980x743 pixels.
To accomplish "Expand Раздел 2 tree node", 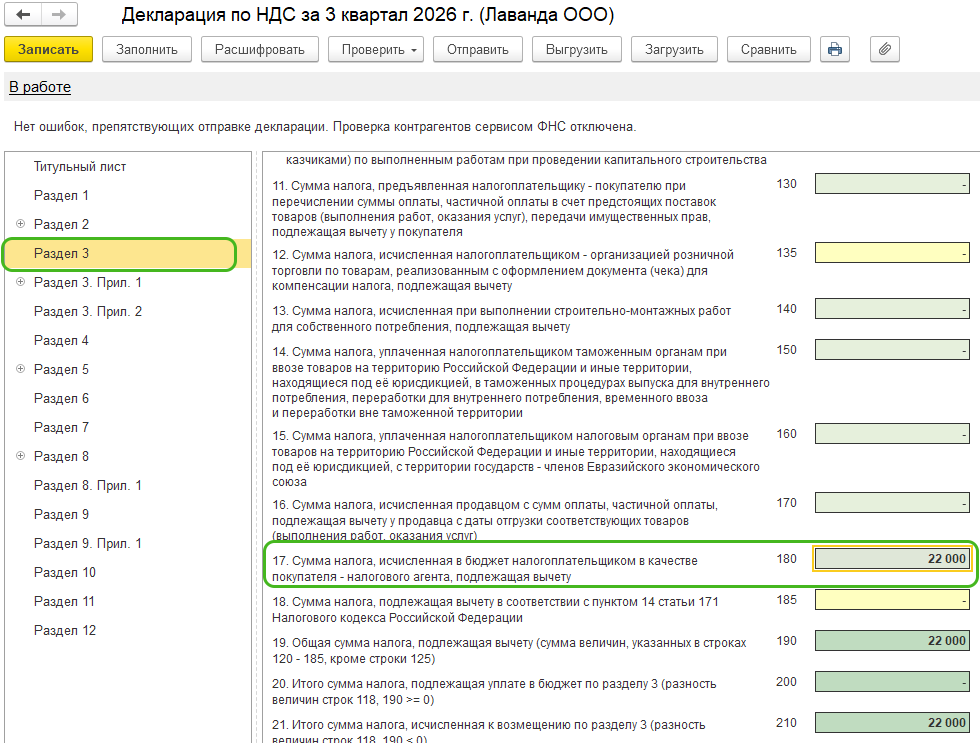I will click(21, 224).
